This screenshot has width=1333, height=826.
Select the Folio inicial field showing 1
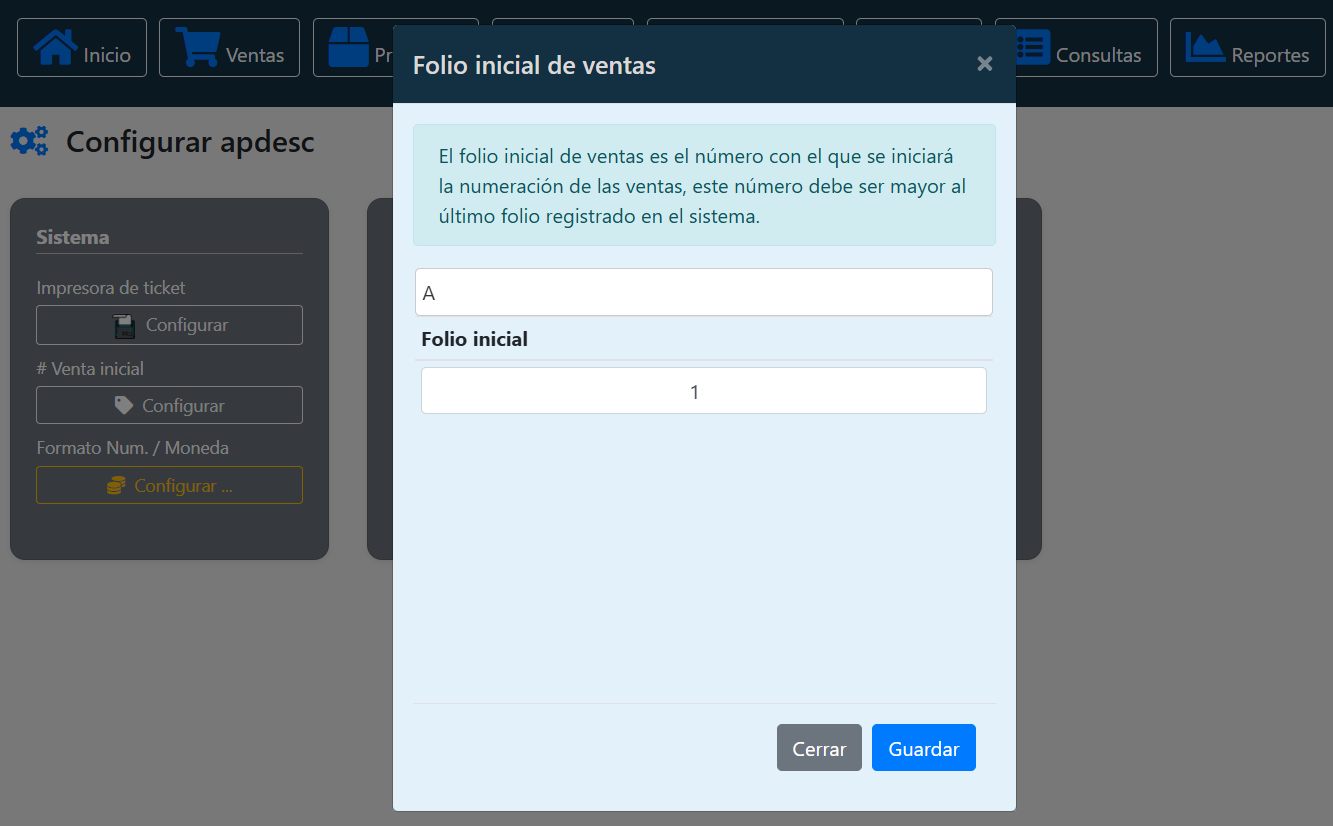coord(703,391)
